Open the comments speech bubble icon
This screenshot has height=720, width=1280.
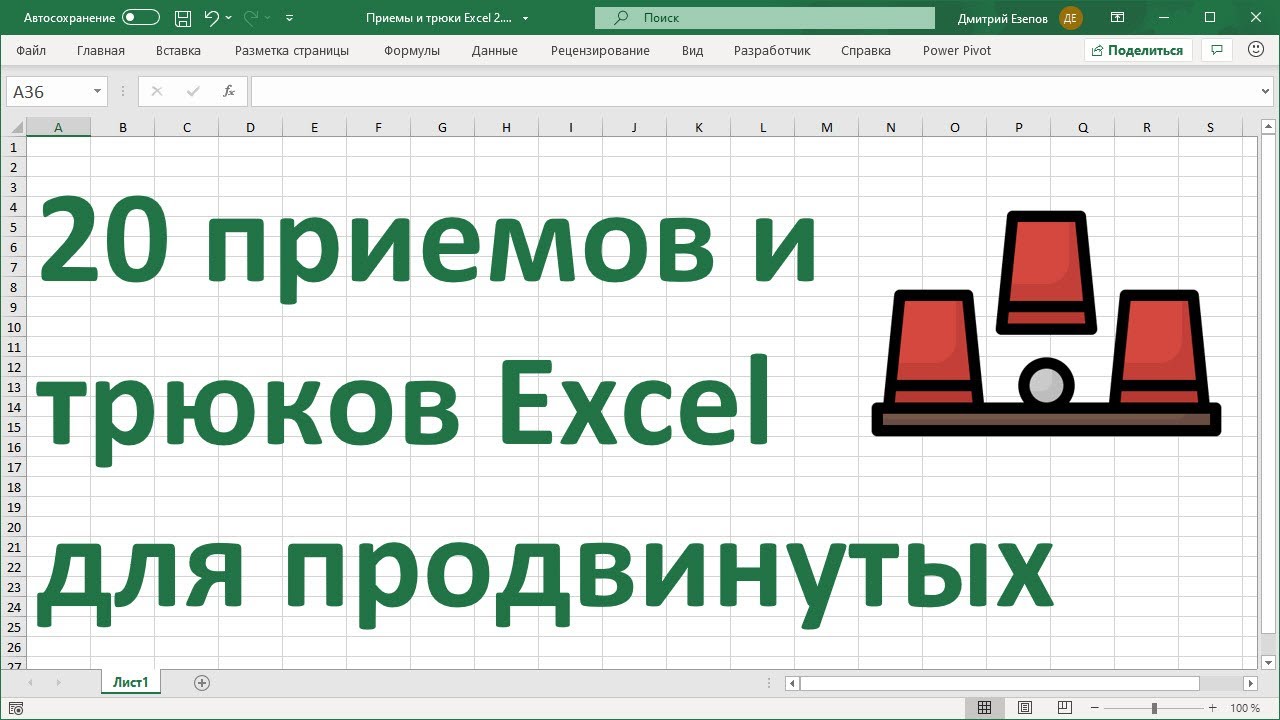pyautogui.click(x=1217, y=50)
